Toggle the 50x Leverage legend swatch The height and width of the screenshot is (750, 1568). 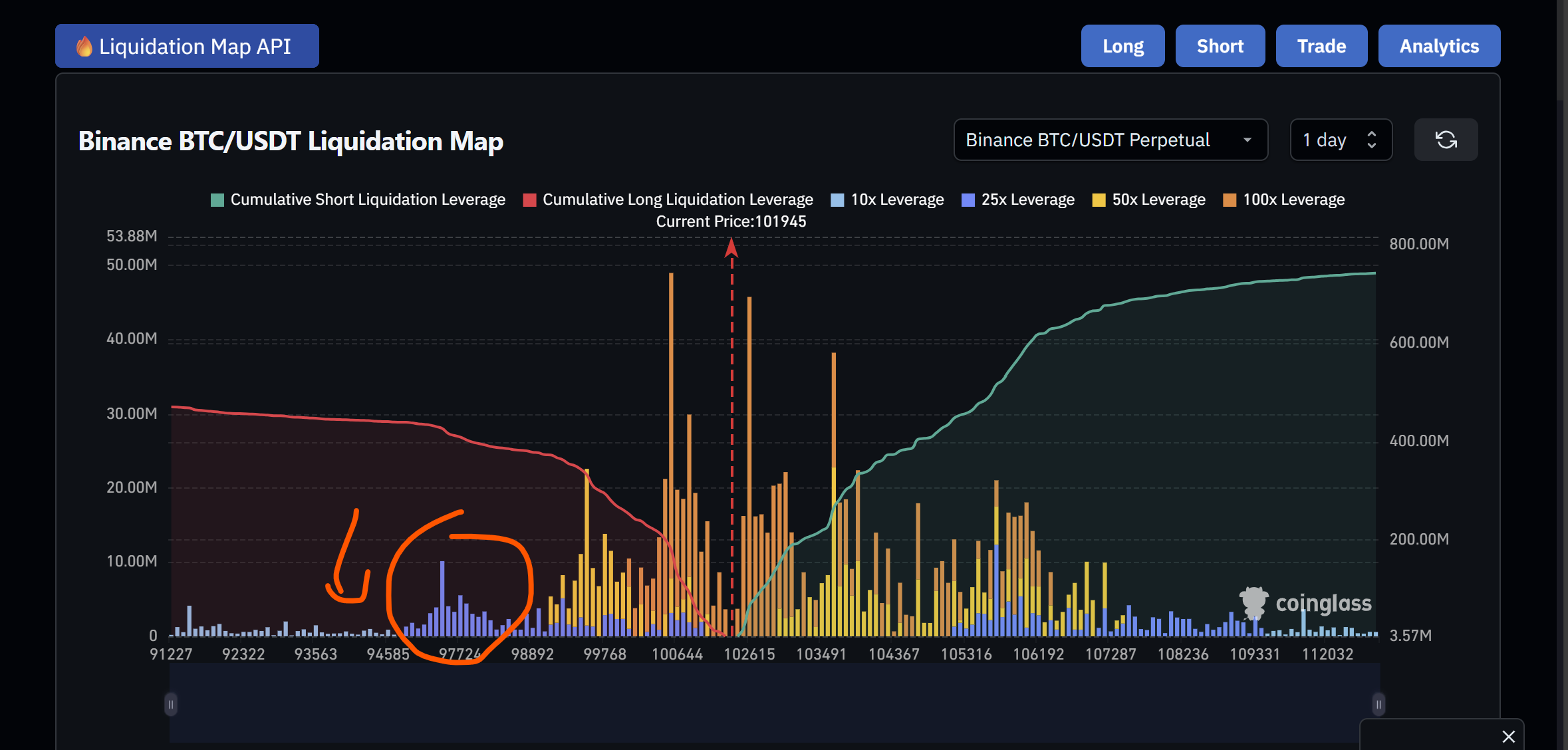point(1099,200)
